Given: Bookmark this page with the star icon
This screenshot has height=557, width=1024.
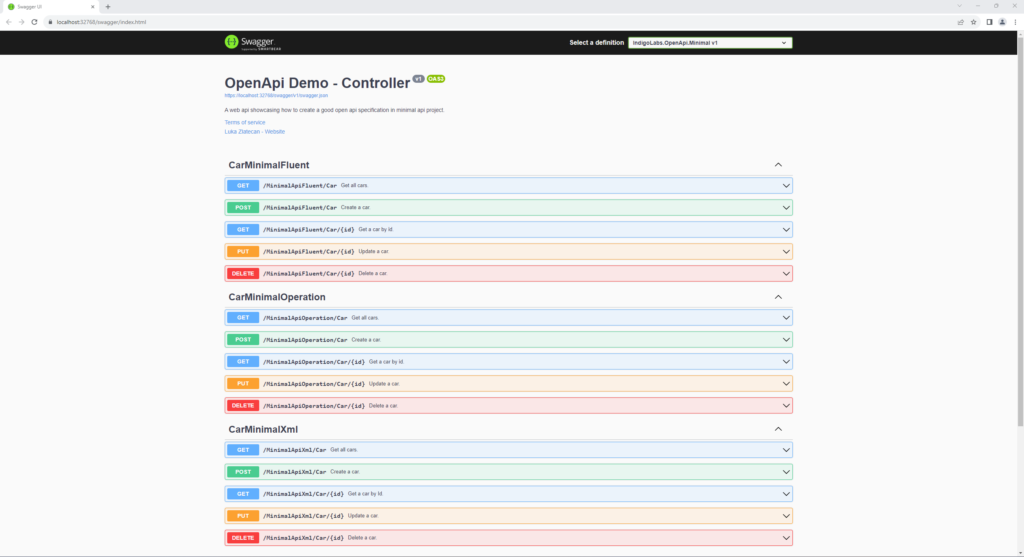Looking at the screenshot, I should click(974, 21).
